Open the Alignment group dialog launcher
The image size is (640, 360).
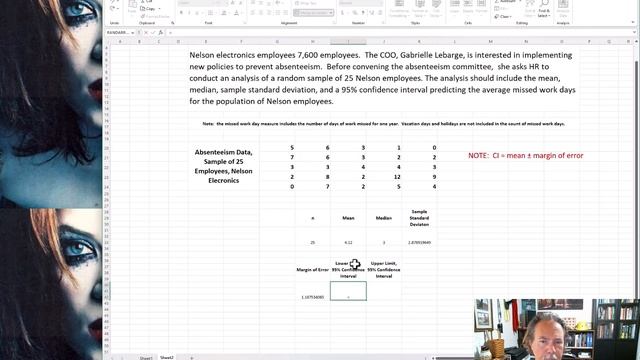[335, 23]
